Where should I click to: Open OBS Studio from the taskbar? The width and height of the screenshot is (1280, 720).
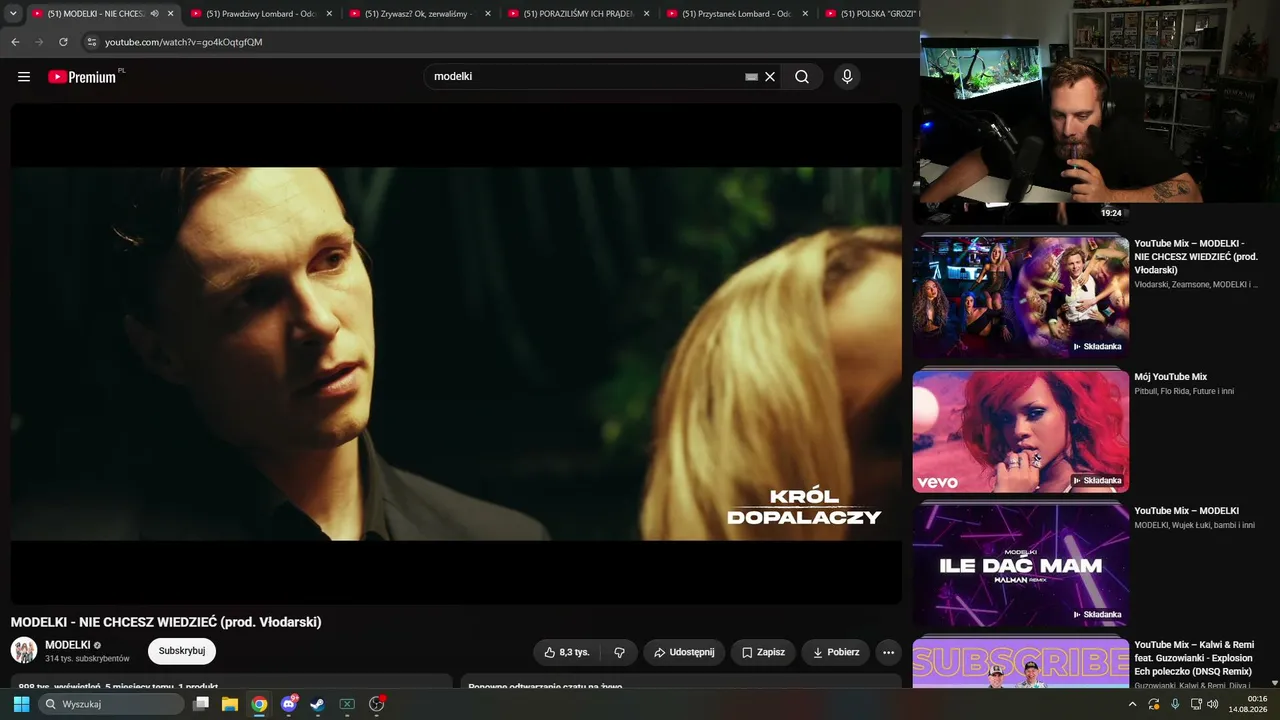click(x=377, y=704)
